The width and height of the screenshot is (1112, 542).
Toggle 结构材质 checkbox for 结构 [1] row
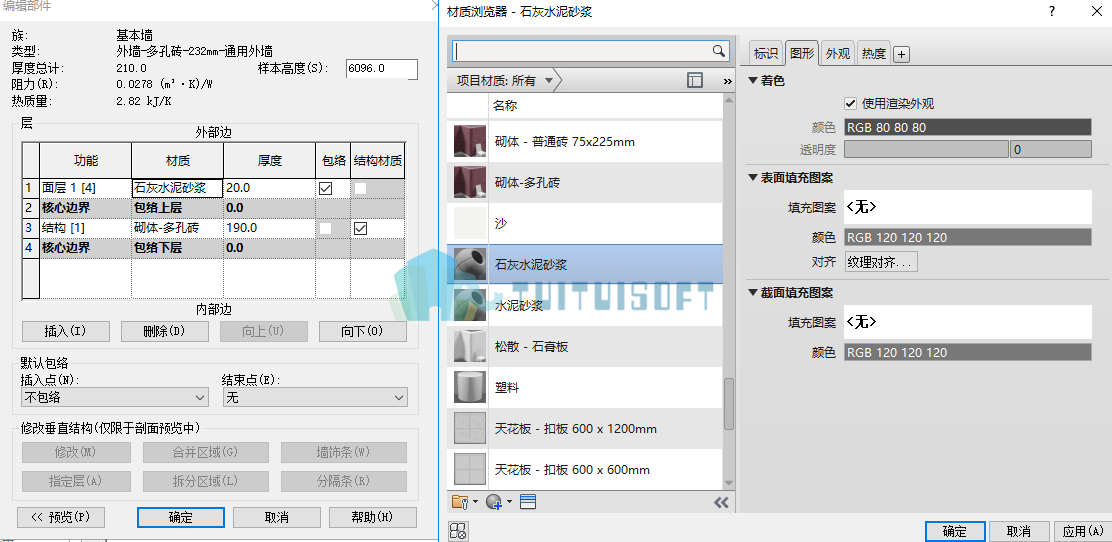pos(360,228)
